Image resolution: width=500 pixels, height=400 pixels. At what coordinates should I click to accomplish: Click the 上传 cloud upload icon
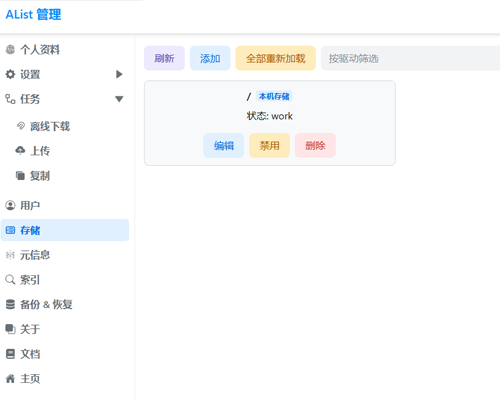click(x=20, y=151)
